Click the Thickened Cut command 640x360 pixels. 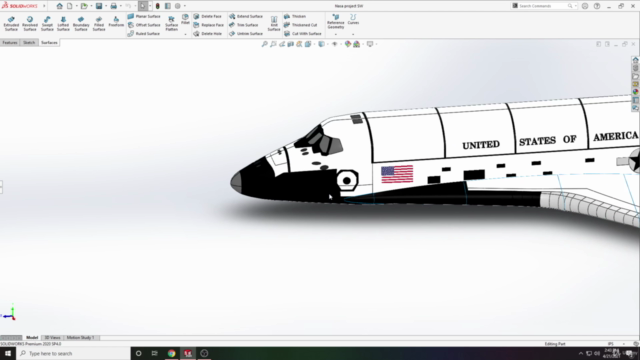pos(300,25)
